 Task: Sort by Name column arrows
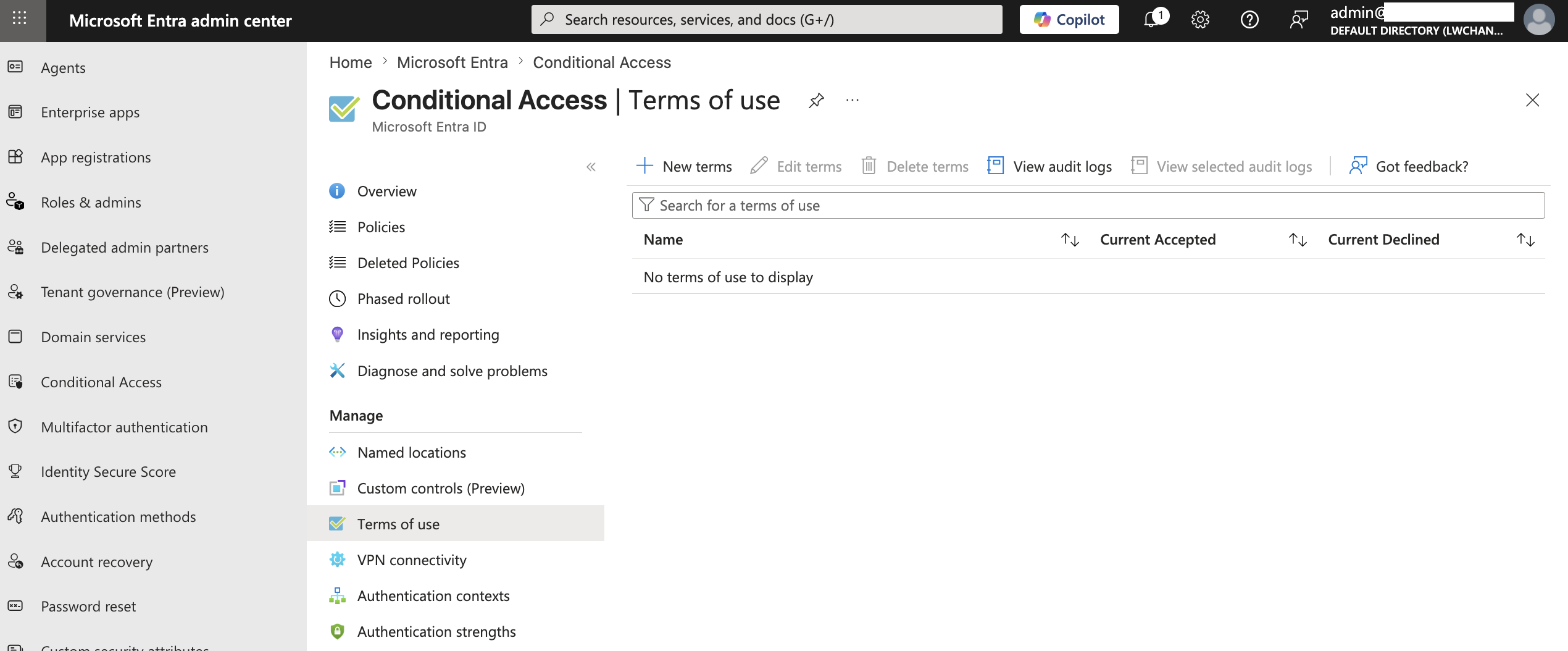pos(1070,240)
